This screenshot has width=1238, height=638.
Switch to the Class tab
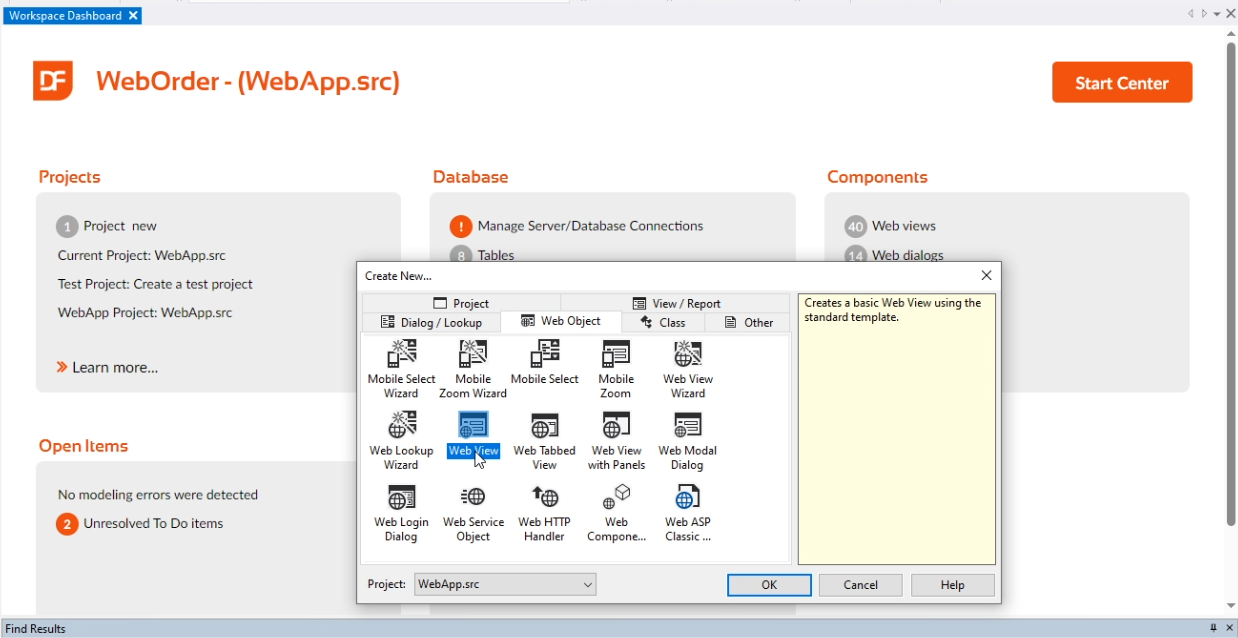click(x=663, y=323)
